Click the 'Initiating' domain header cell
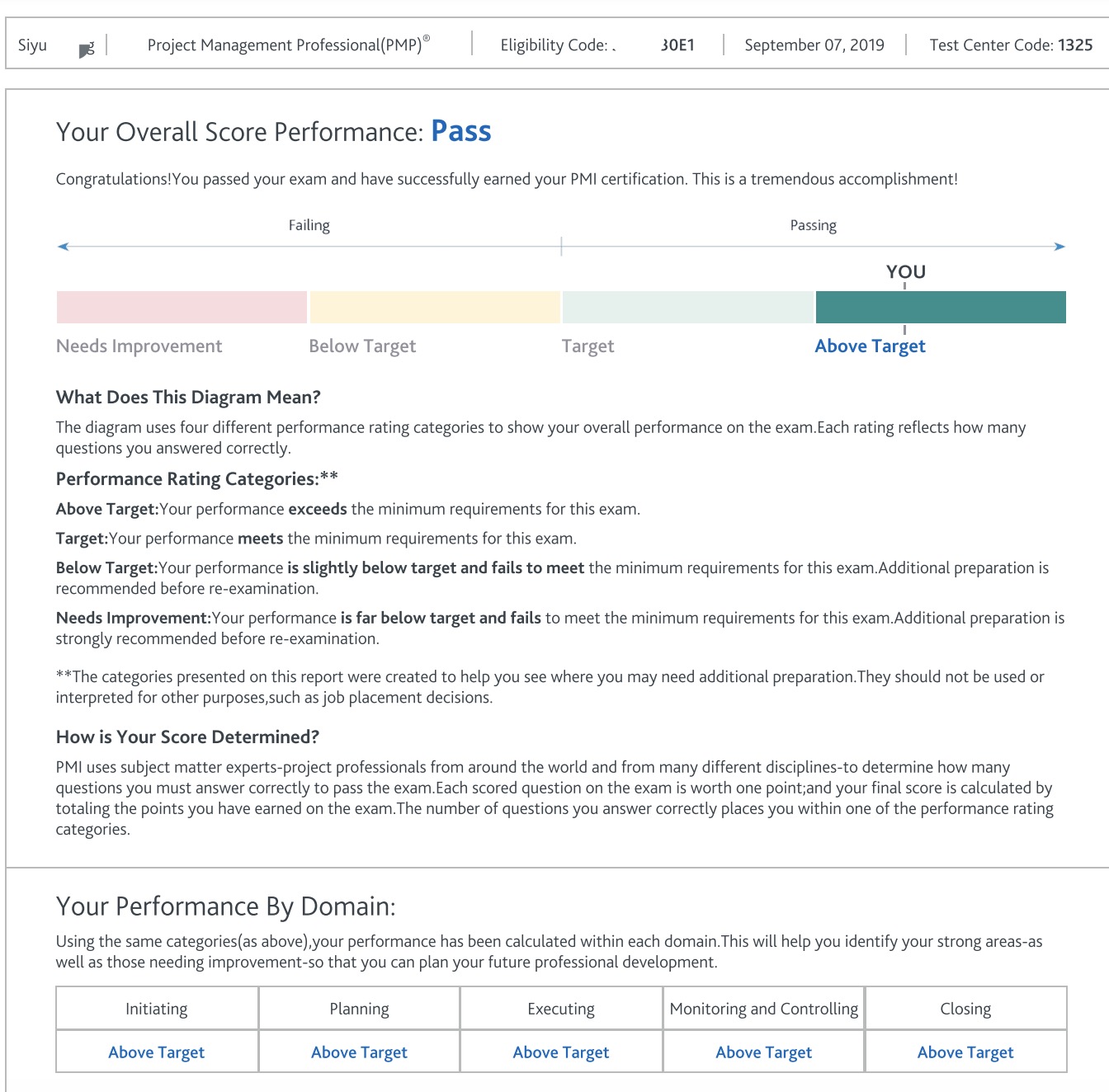This screenshot has width=1109, height=1092. tap(157, 1009)
